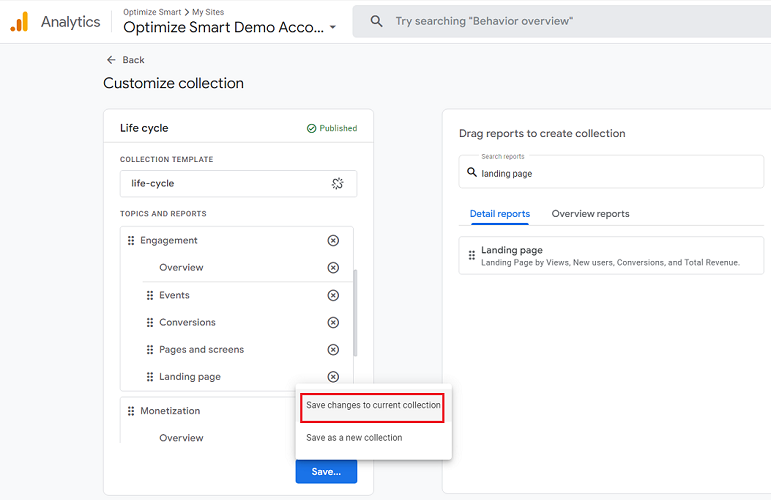Grab the drag handle next to Conversions
Image resolution: width=771 pixels, height=500 pixels.
(150, 323)
